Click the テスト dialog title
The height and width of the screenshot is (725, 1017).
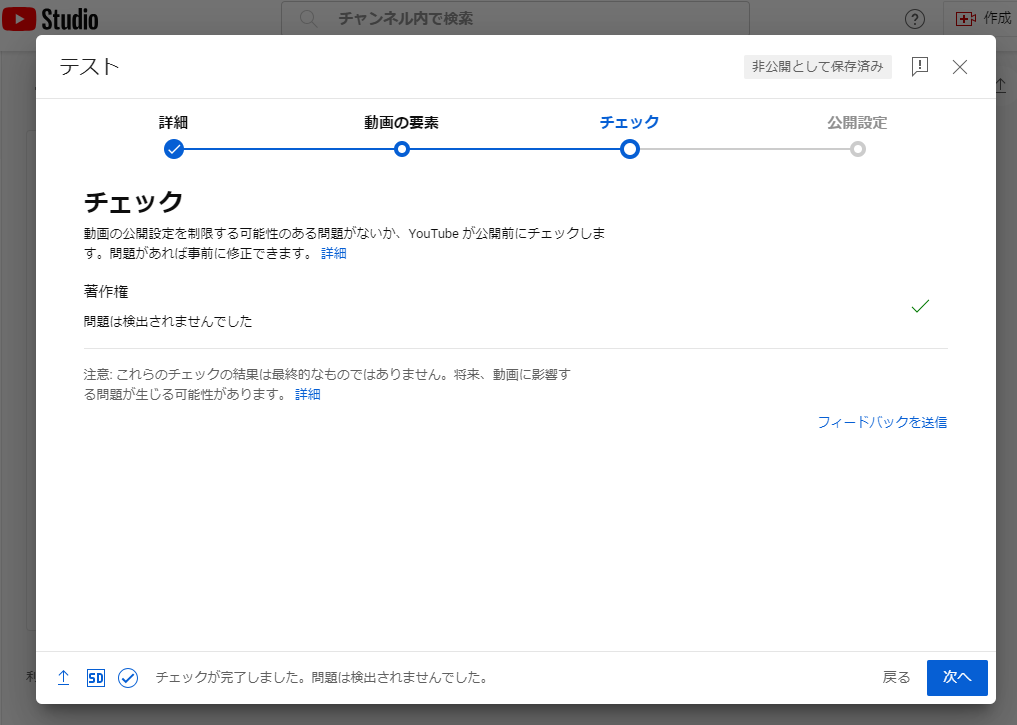(90, 67)
